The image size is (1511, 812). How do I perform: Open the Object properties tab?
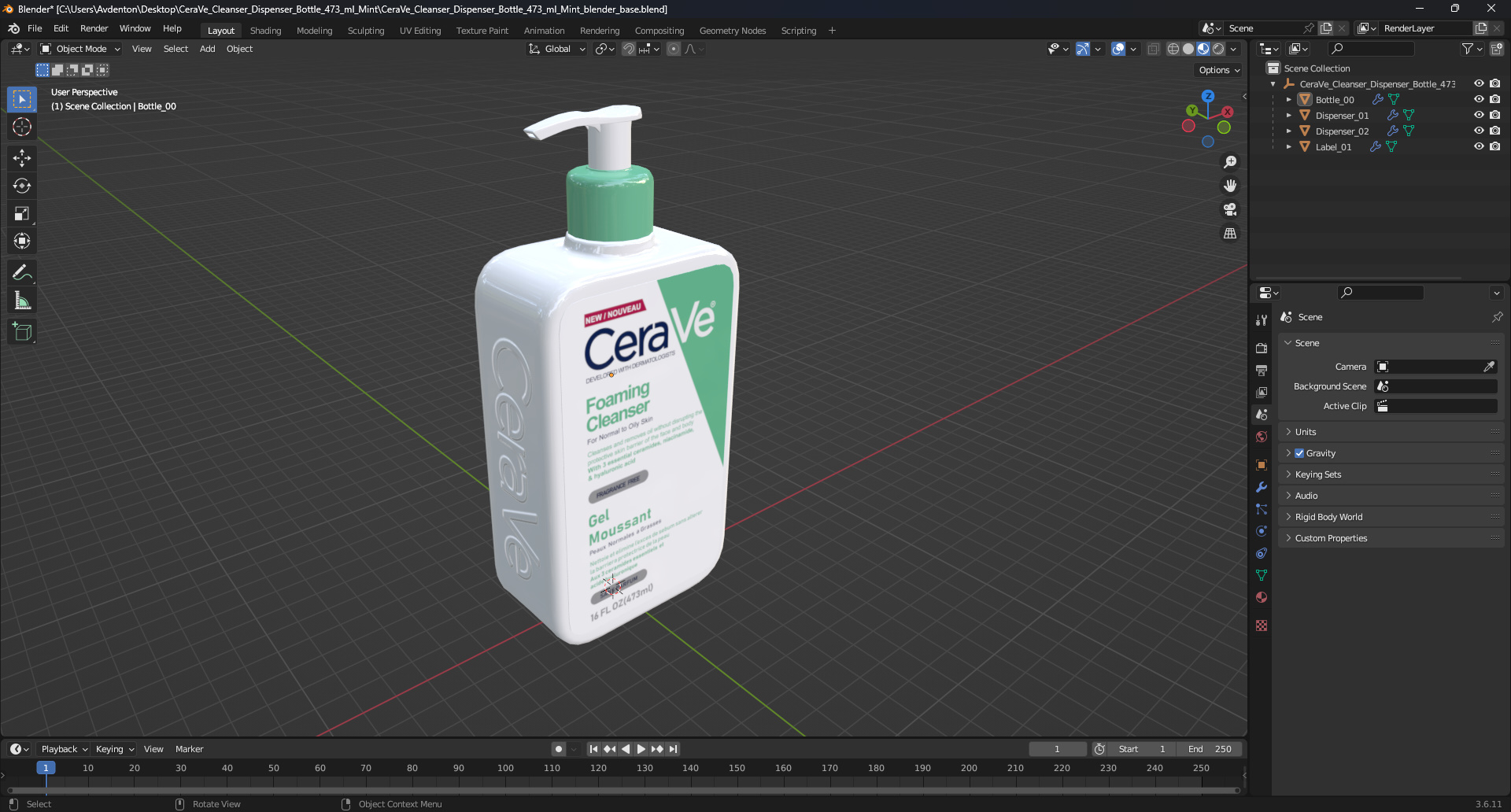[x=1262, y=465]
